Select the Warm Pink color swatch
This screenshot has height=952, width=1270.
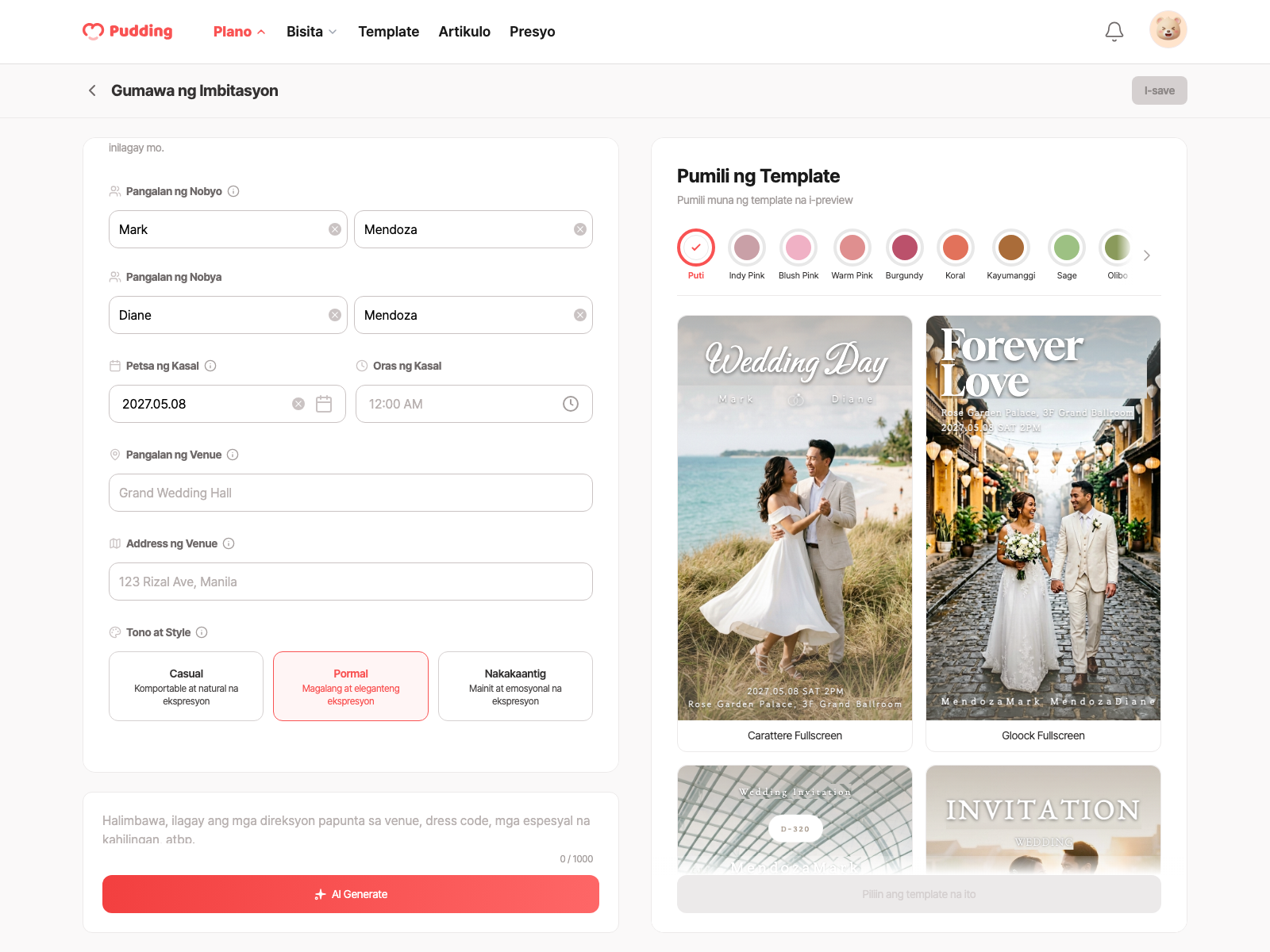click(x=852, y=248)
